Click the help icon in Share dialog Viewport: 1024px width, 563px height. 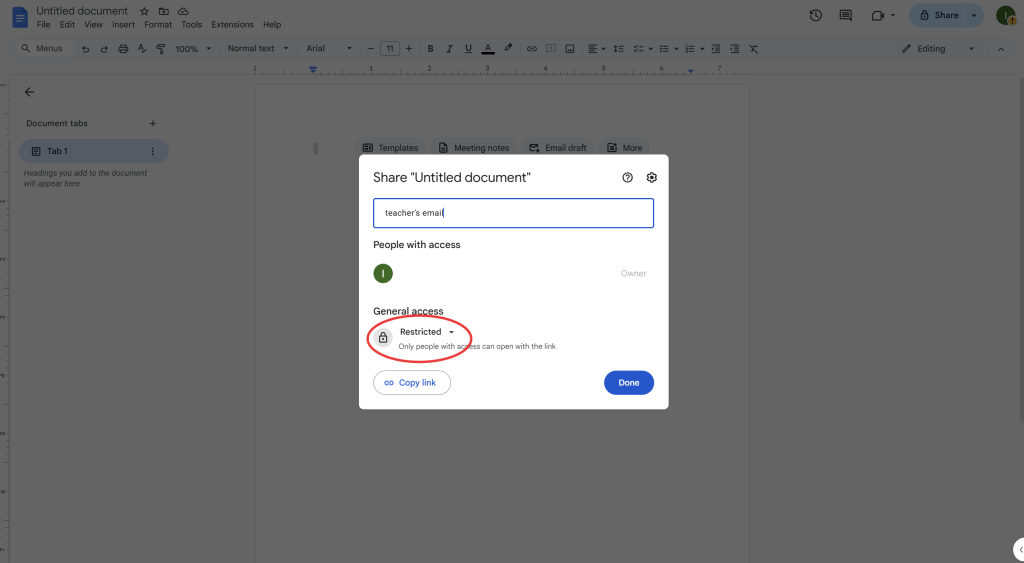(627, 177)
